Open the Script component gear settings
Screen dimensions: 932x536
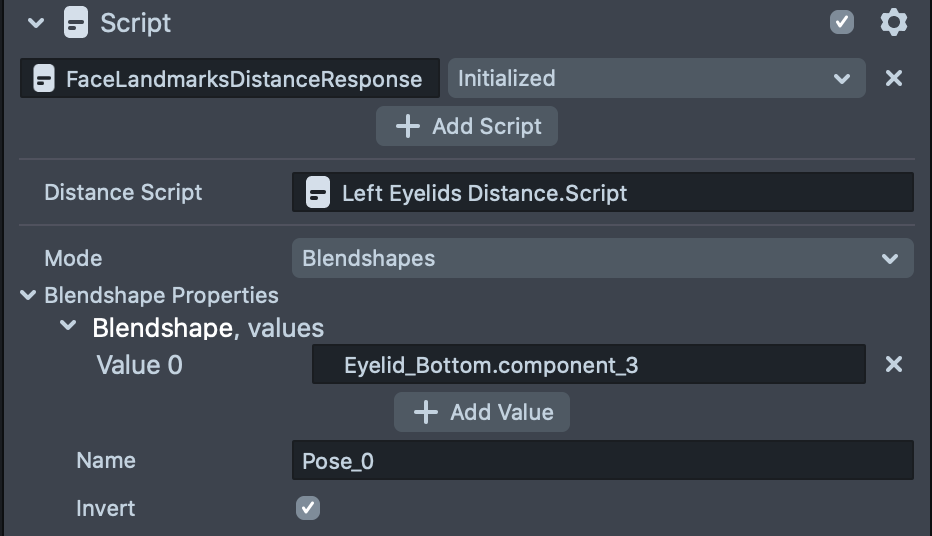point(893,22)
